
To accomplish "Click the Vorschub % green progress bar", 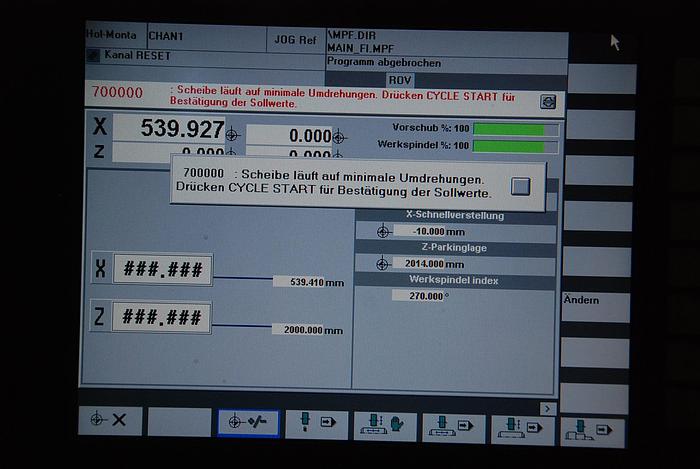I will click(515, 130).
